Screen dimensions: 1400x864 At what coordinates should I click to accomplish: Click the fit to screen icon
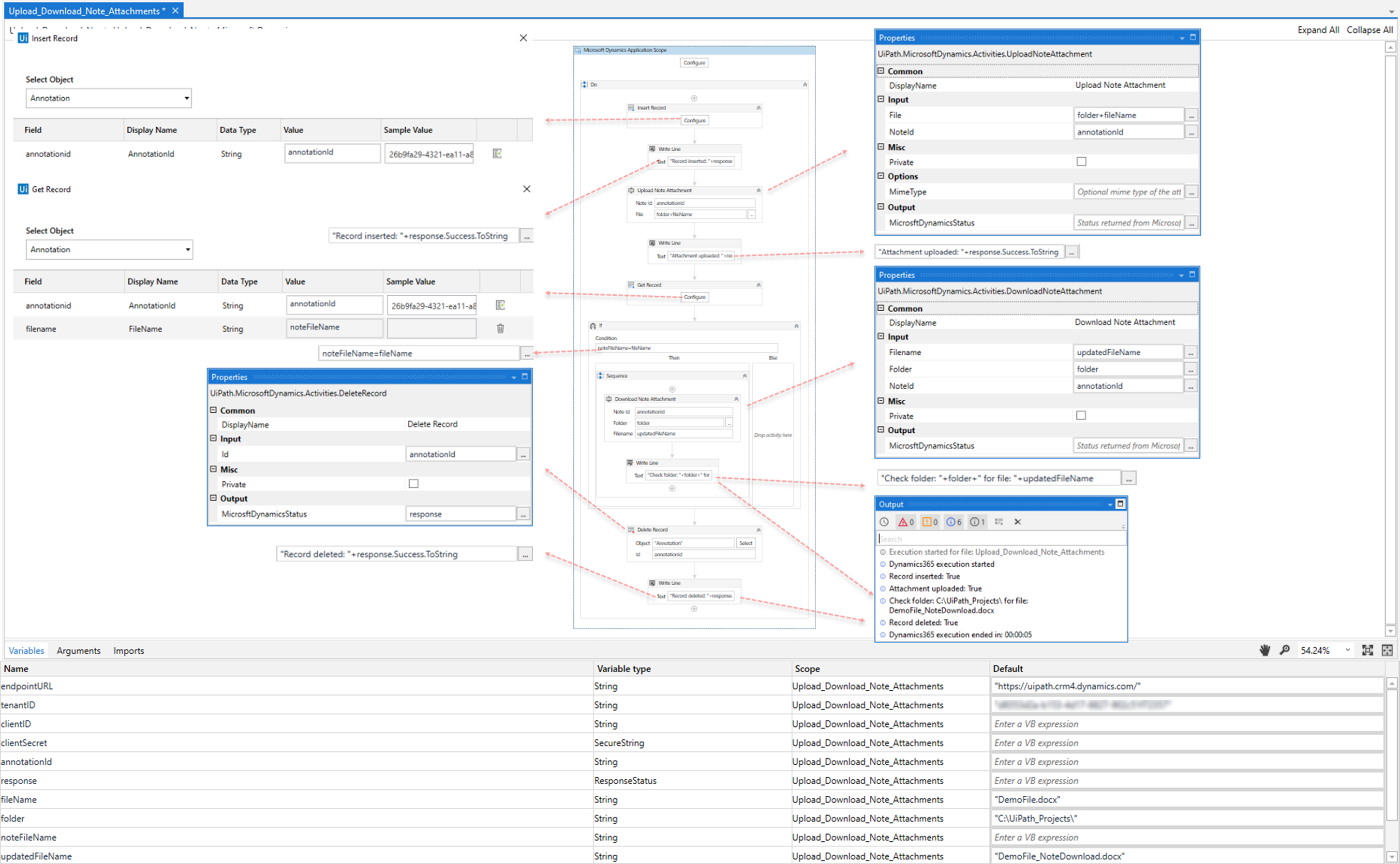pyautogui.click(x=1368, y=650)
